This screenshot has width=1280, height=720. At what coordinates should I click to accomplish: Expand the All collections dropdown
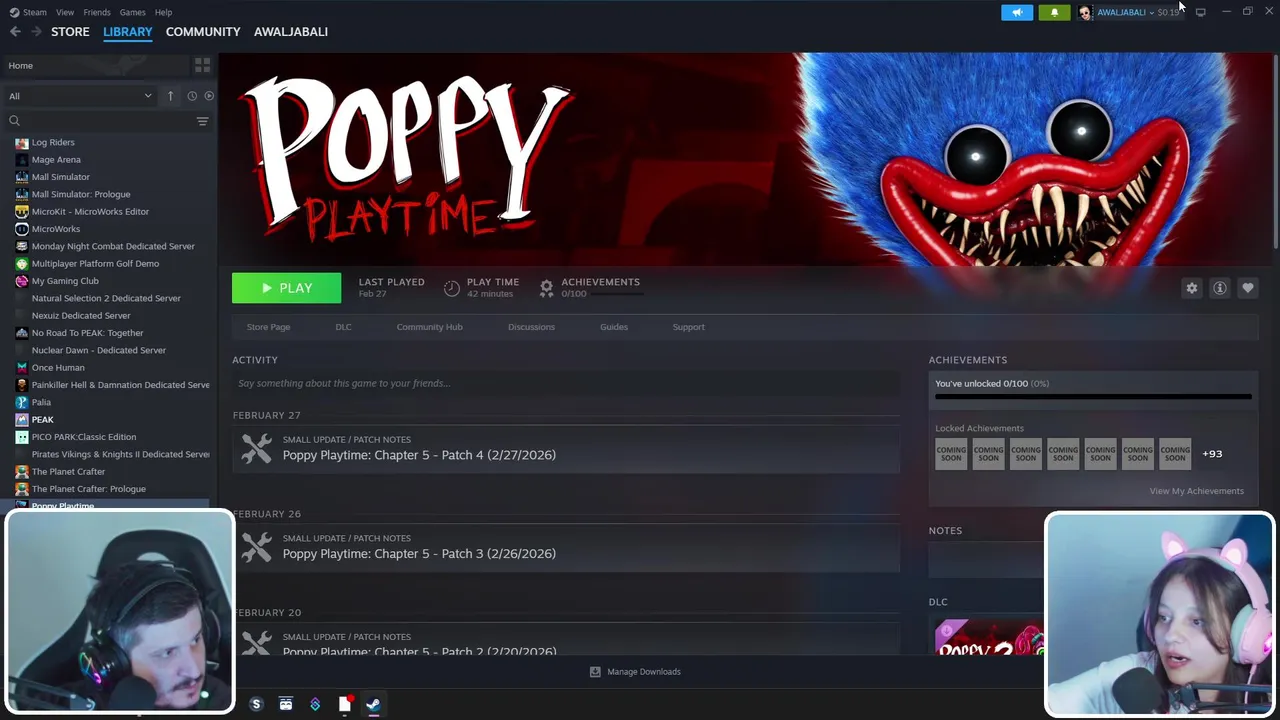click(x=80, y=96)
